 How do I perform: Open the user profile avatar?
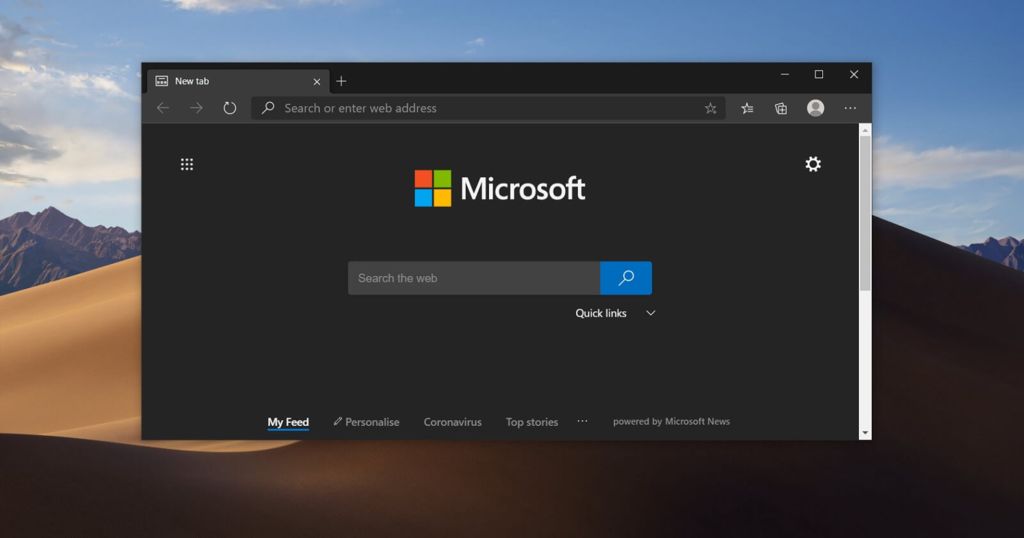[x=816, y=108]
